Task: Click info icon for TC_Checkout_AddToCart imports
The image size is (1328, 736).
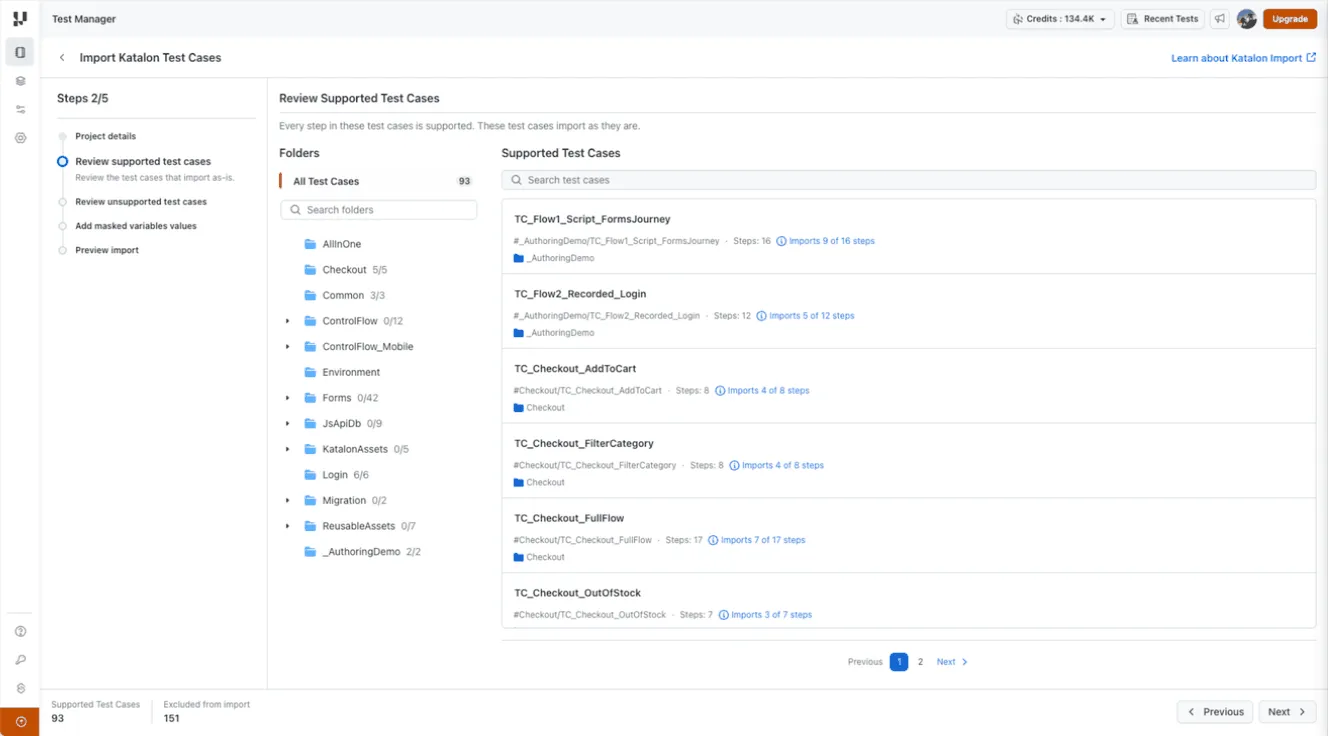Action: 720,391
